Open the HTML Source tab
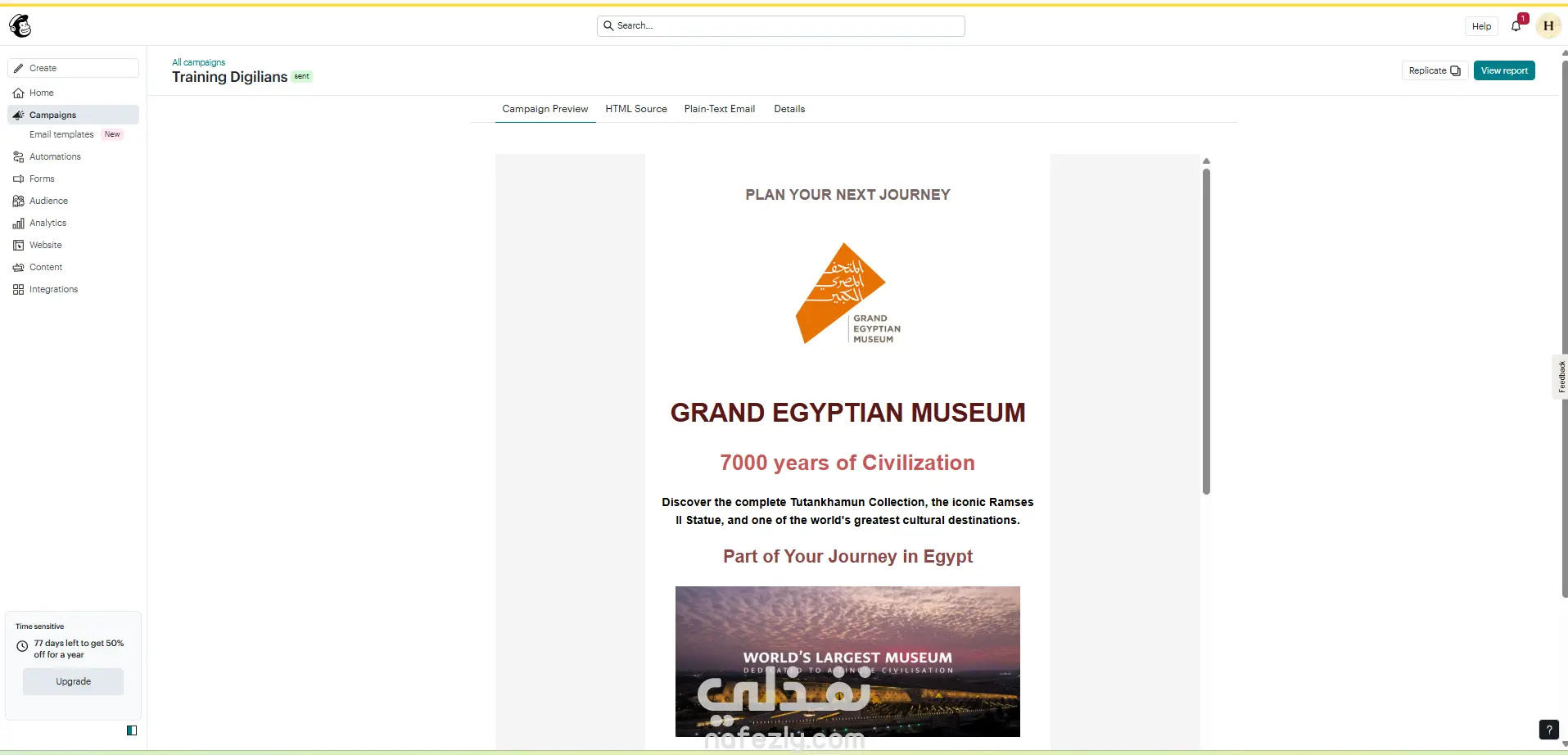This screenshot has height=755, width=1568. (x=636, y=109)
